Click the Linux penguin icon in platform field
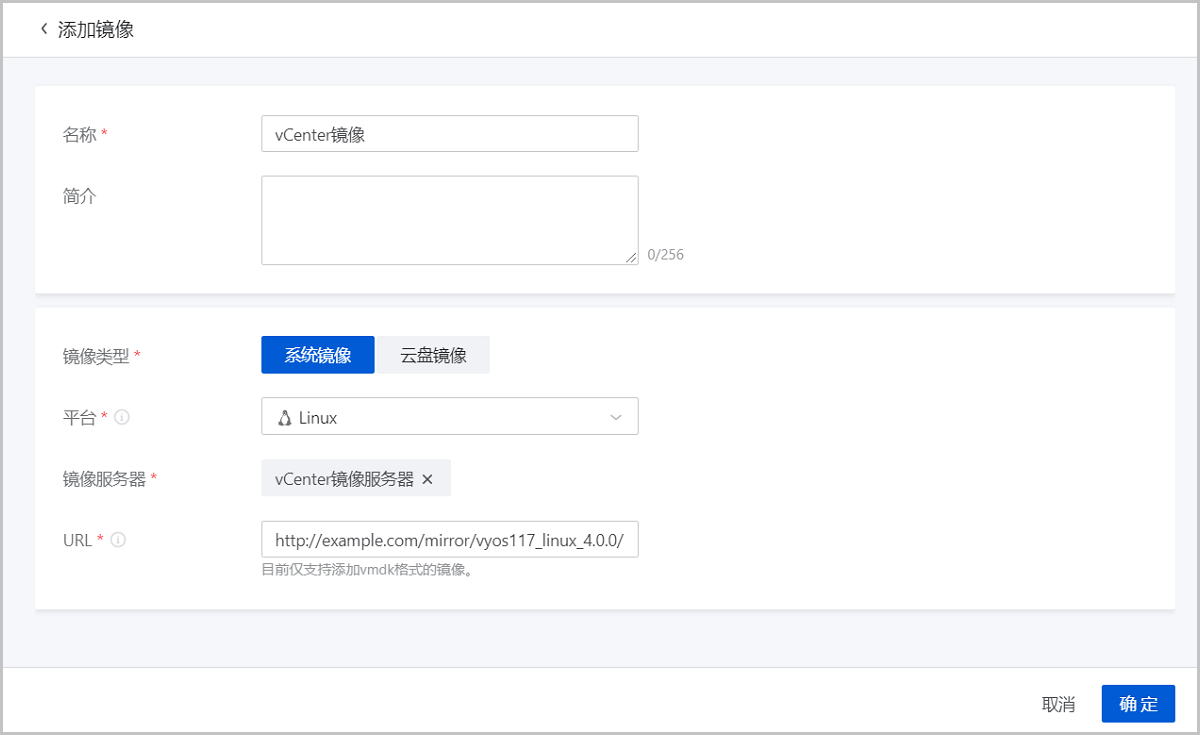 284,418
